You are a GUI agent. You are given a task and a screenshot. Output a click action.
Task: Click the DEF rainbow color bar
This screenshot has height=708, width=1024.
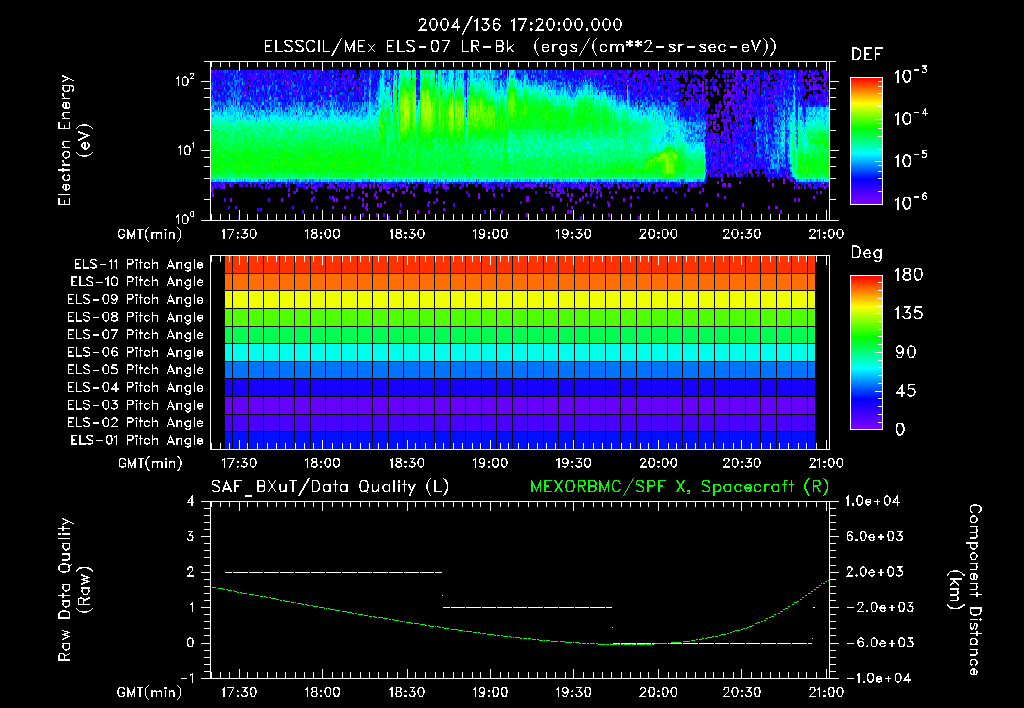click(x=866, y=141)
